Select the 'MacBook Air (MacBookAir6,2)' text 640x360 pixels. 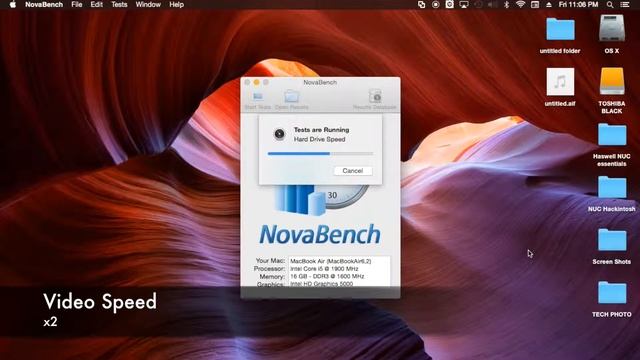(331, 261)
